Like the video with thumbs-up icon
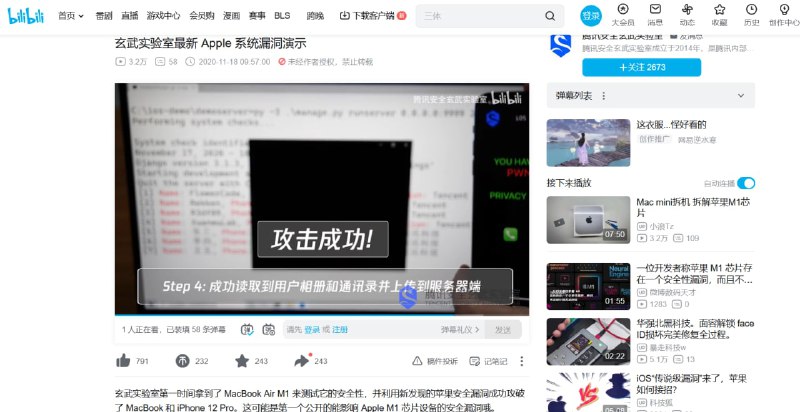800x412 pixels. pos(123,361)
